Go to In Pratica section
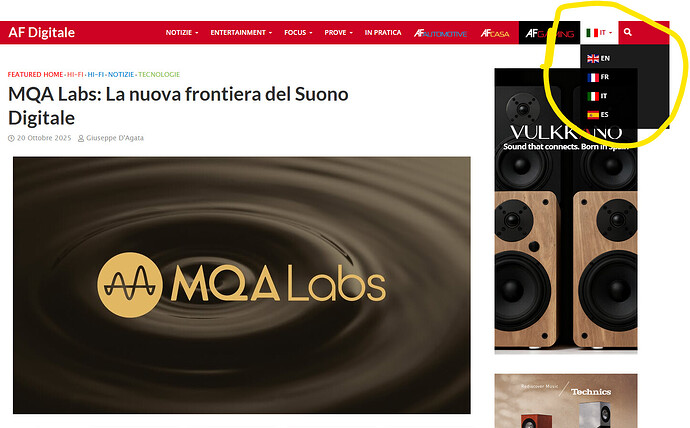 pyautogui.click(x=383, y=33)
